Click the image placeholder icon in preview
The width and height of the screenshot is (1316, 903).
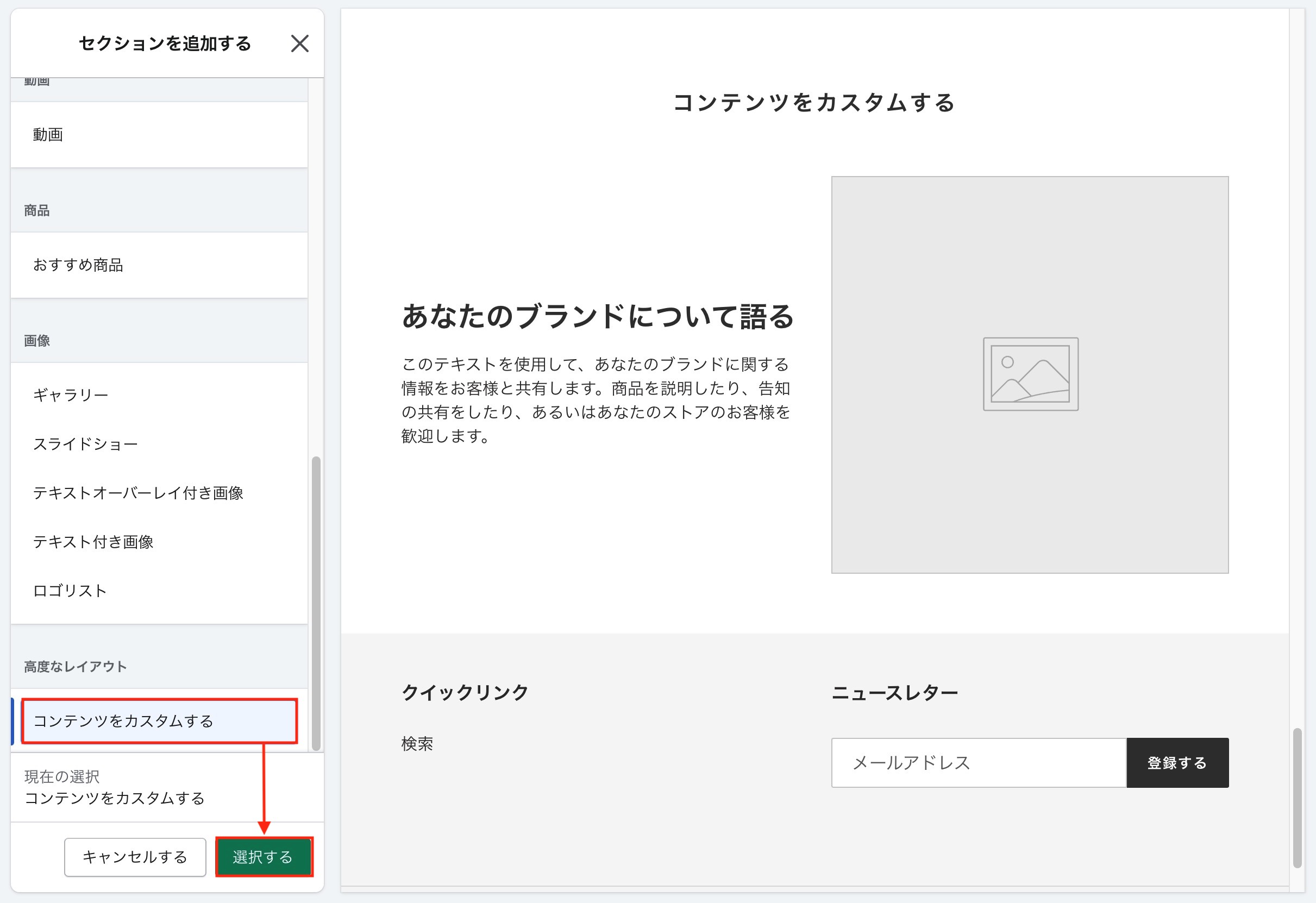click(1031, 374)
